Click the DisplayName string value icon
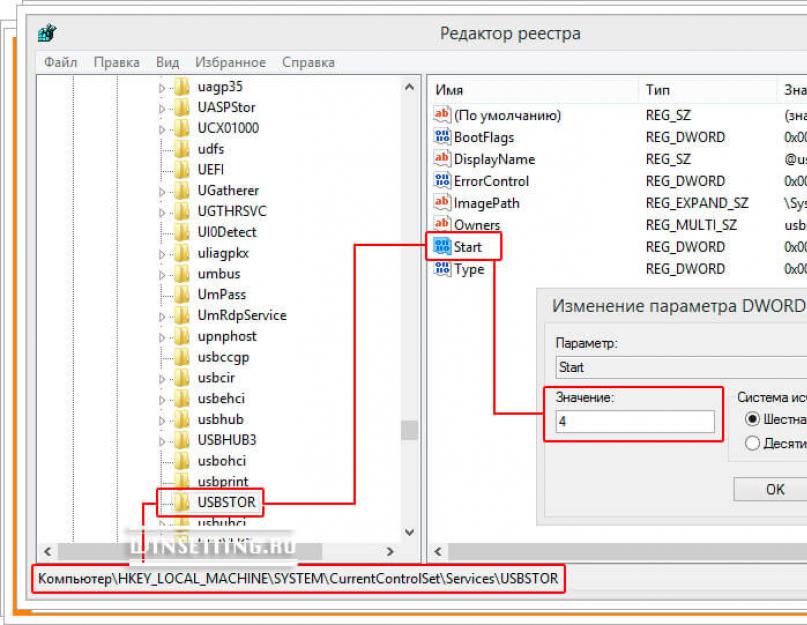The width and height of the screenshot is (807, 625). pyautogui.click(x=442, y=159)
